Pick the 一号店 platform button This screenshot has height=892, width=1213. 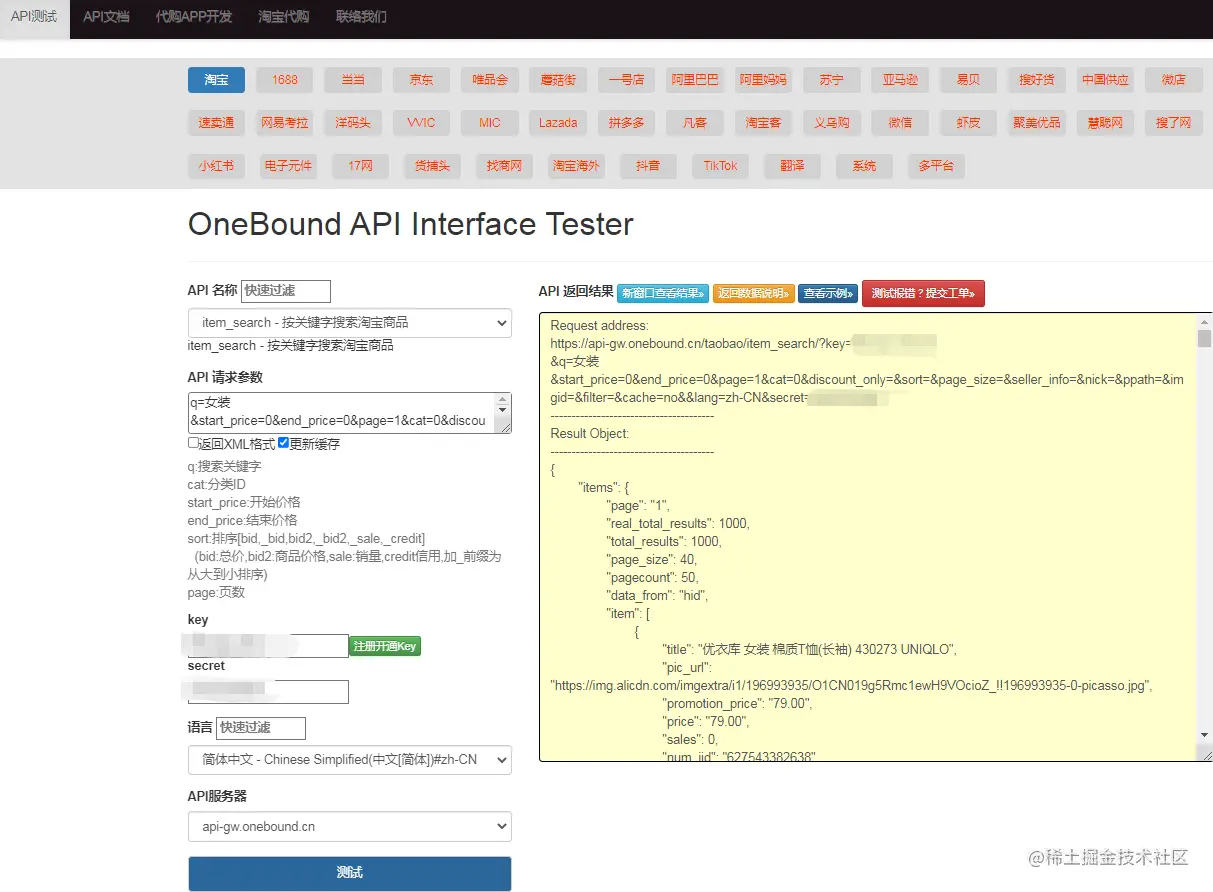coord(626,80)
